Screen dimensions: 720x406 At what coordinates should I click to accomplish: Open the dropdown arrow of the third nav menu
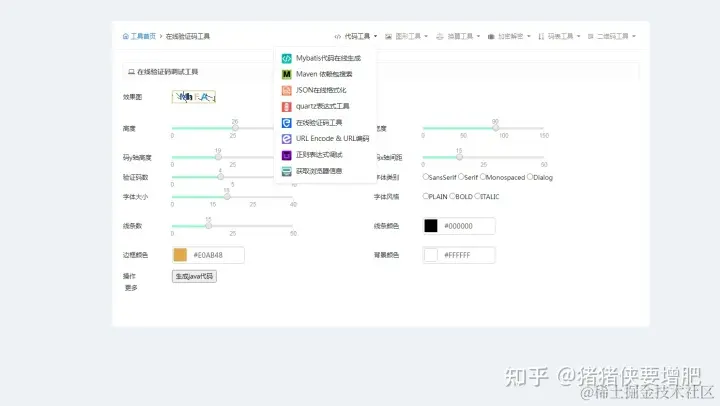pyautogui.click(x=478, y=36)
